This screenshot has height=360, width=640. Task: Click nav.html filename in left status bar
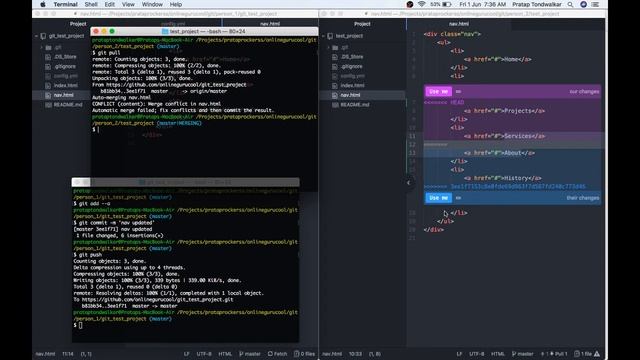coord(45,354)
